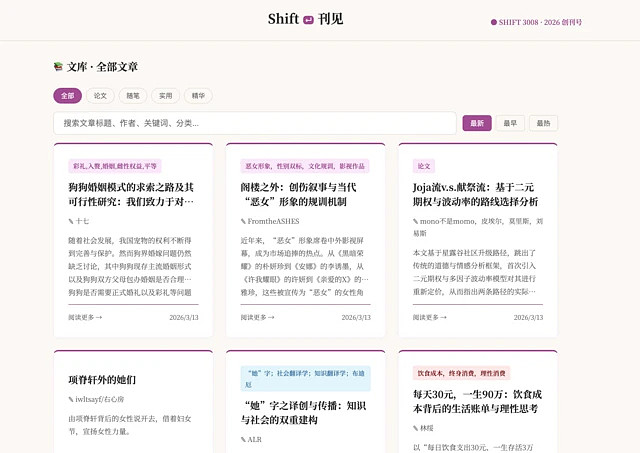This screenshot has height=453, width=640.
Task: Click author name FromtheASHES
Action: pos(273,221)
